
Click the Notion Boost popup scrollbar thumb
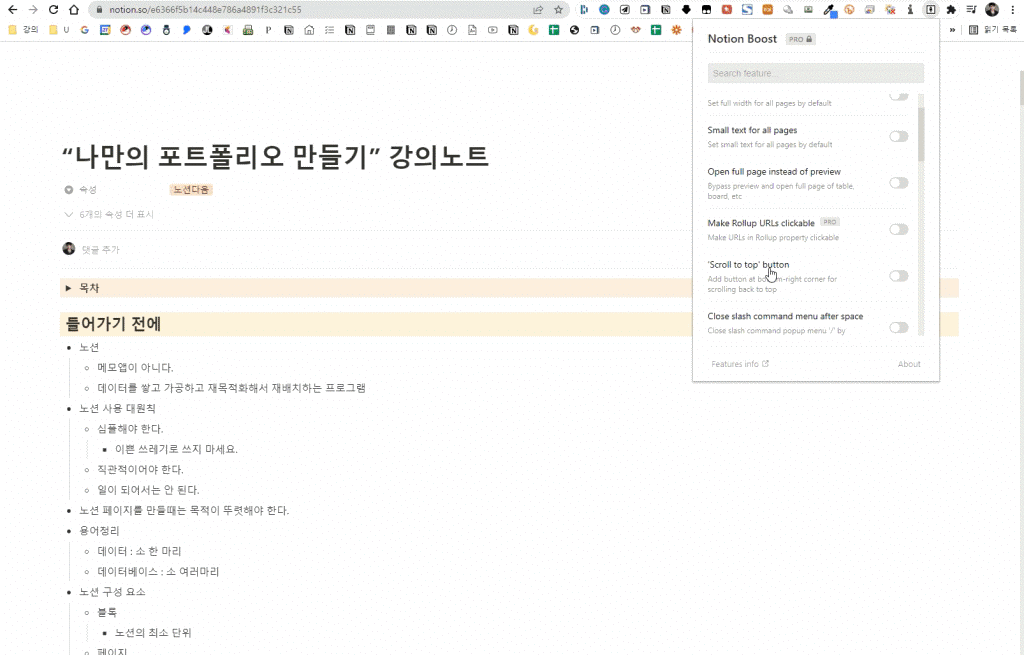[921, 134]
